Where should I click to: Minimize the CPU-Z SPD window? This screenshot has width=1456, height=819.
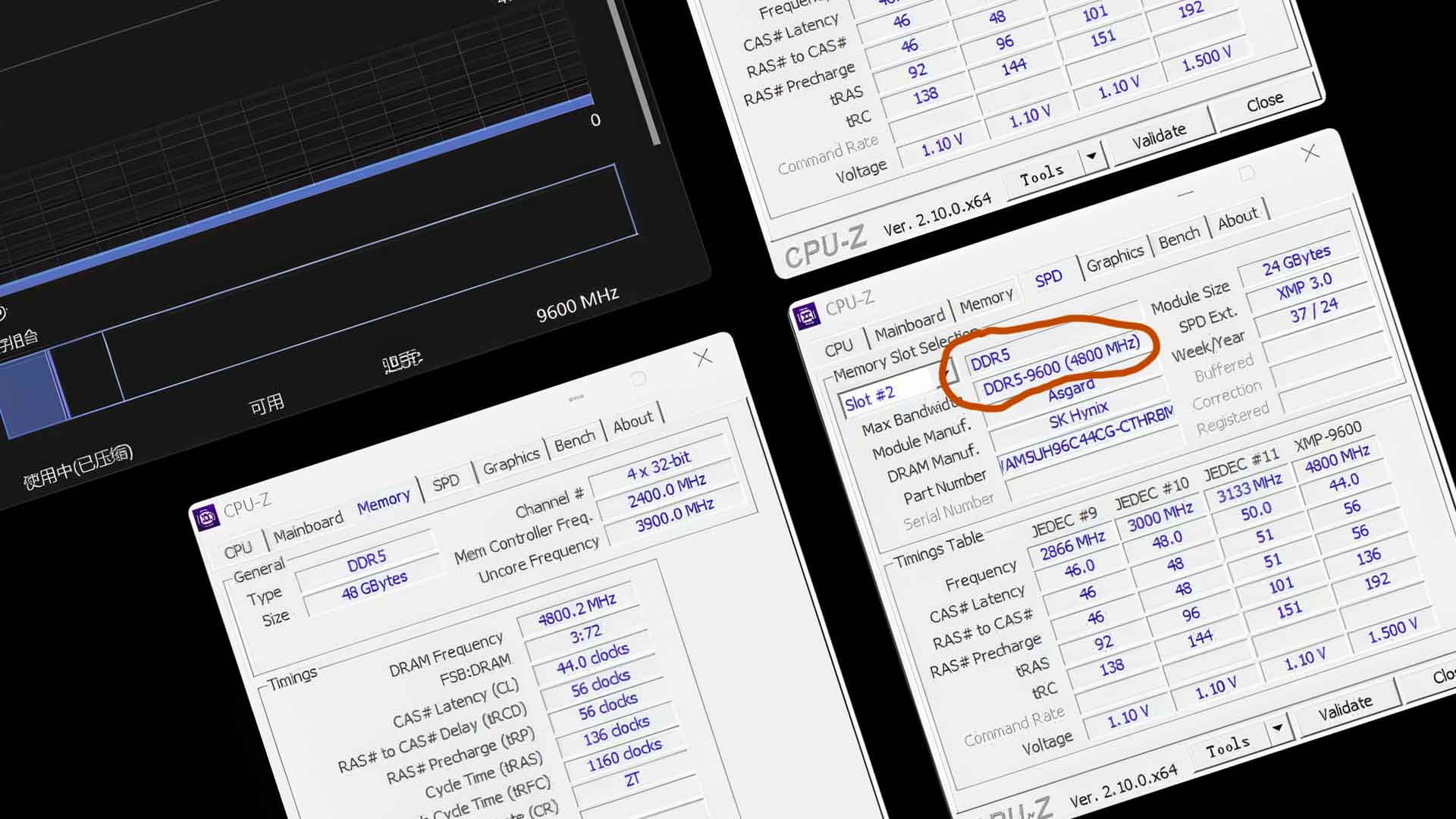point(1186,194)
